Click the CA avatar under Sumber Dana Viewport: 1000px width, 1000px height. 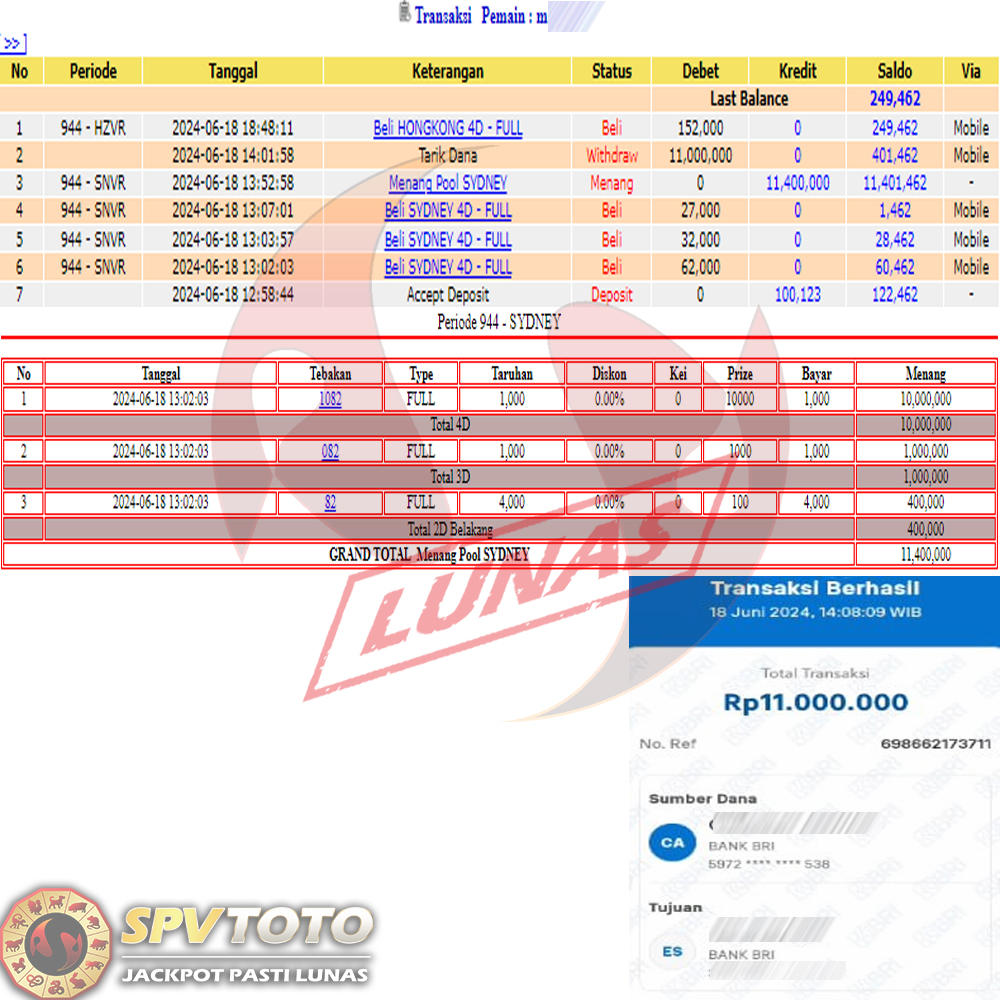(673, 843)
